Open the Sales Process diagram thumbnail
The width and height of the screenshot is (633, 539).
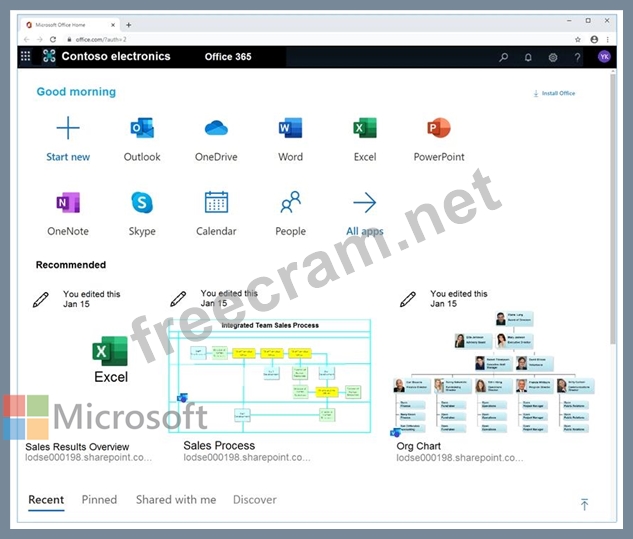pos(270,376)
